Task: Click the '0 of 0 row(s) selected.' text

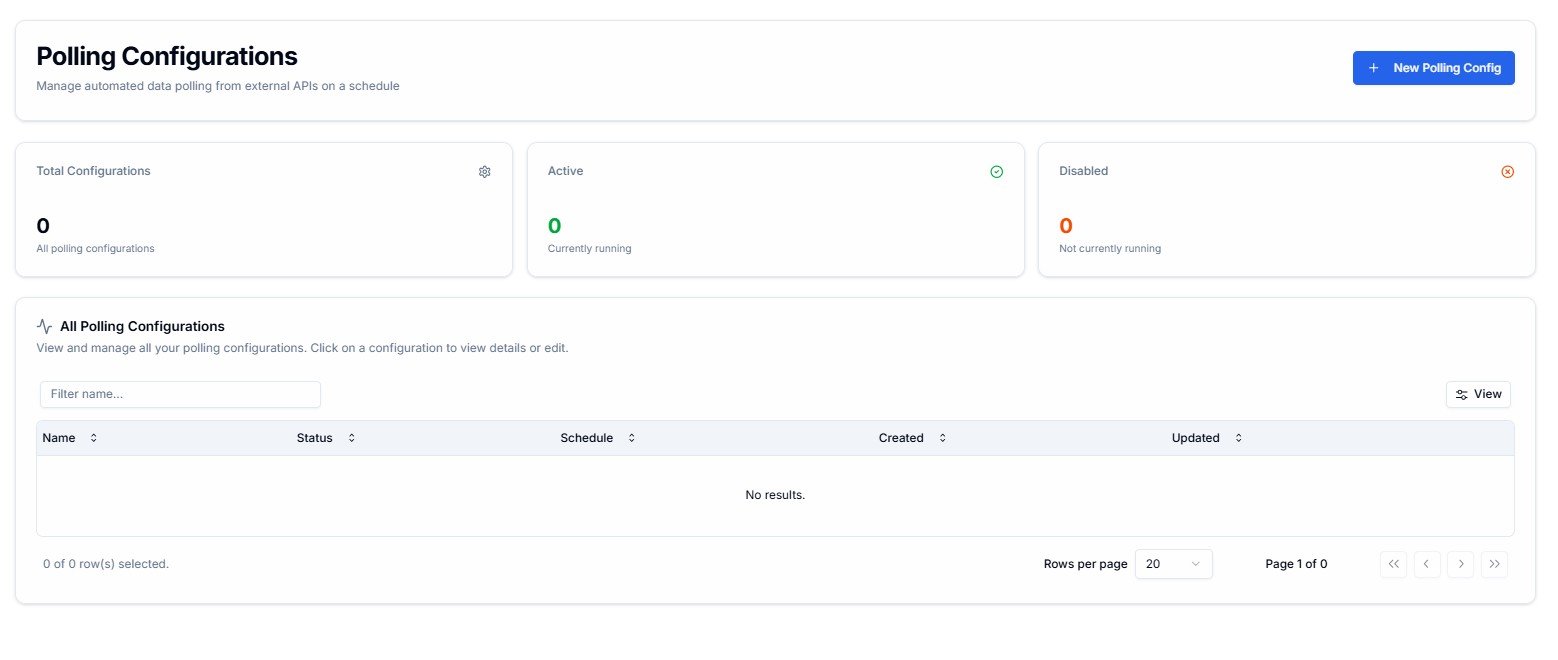Action: tap(106, 564)
